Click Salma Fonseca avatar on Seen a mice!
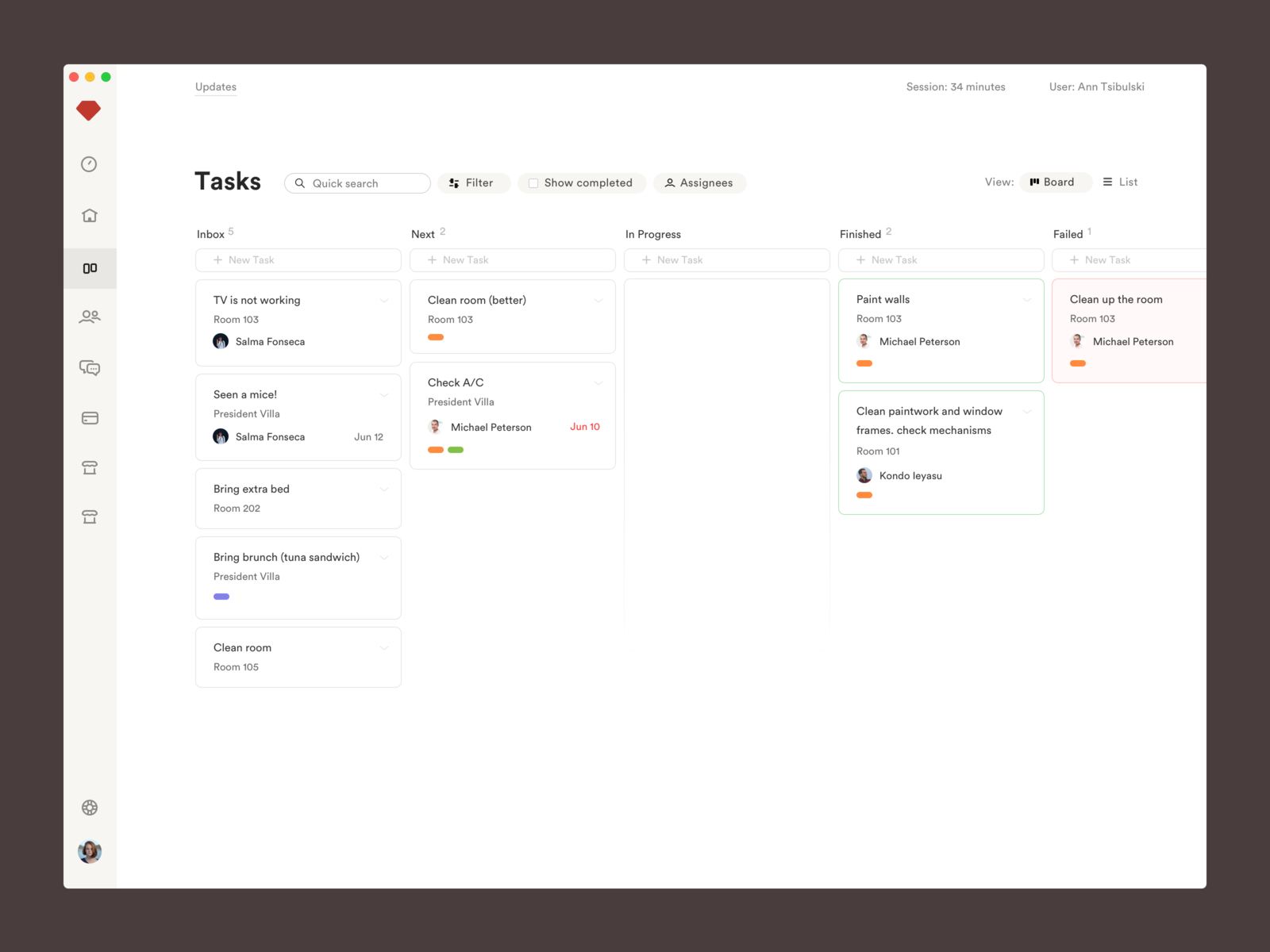 221,436
